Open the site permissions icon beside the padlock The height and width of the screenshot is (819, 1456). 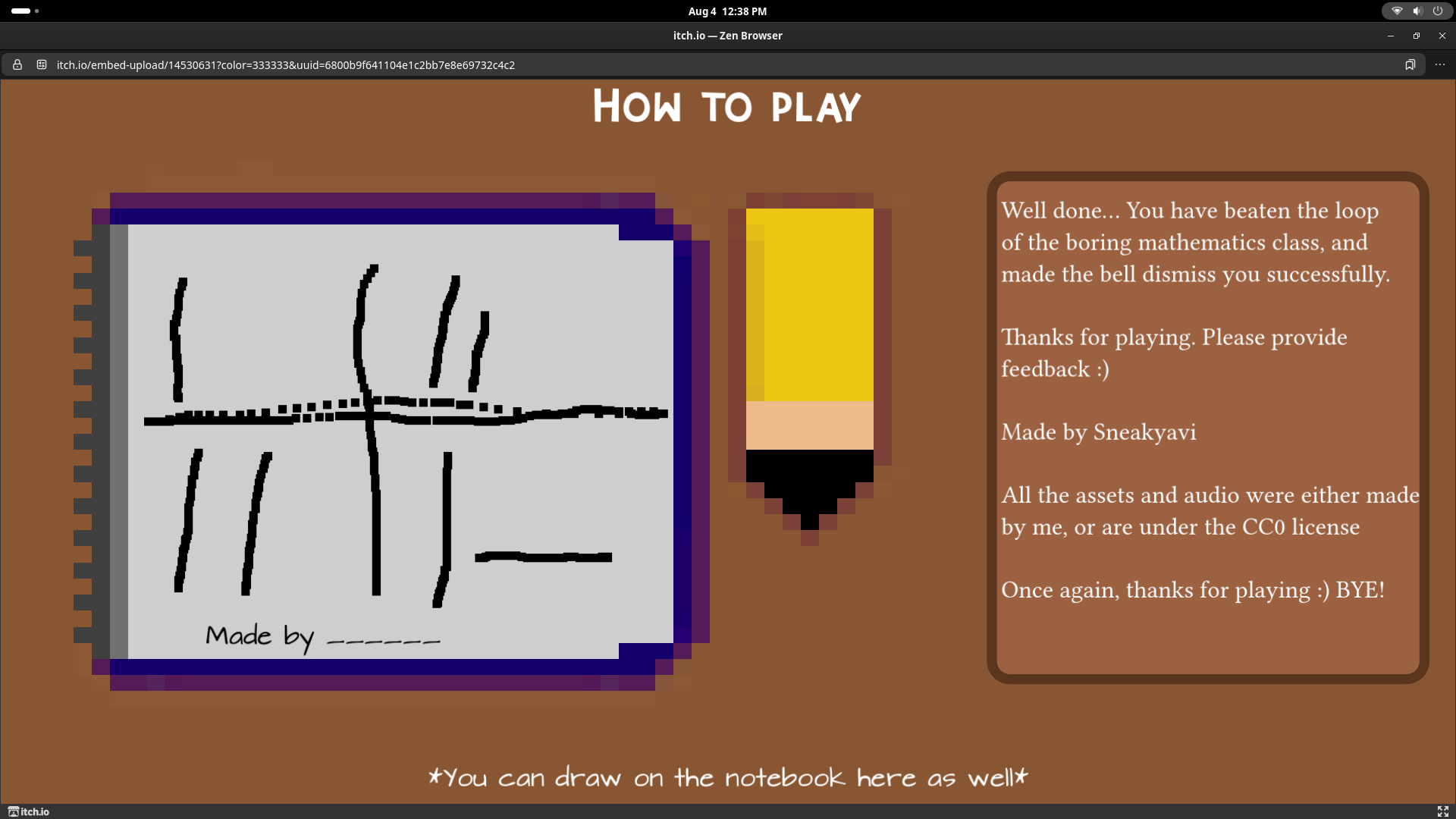pyautogui.click(x=42, y=65)
